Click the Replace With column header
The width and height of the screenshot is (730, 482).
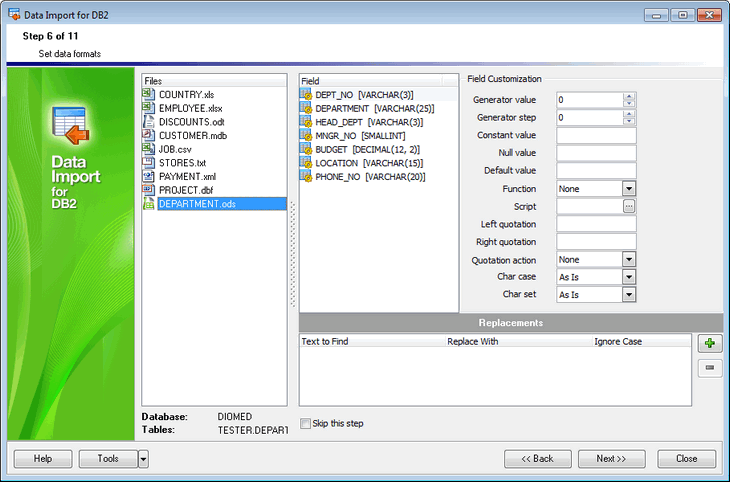(518, 341)
